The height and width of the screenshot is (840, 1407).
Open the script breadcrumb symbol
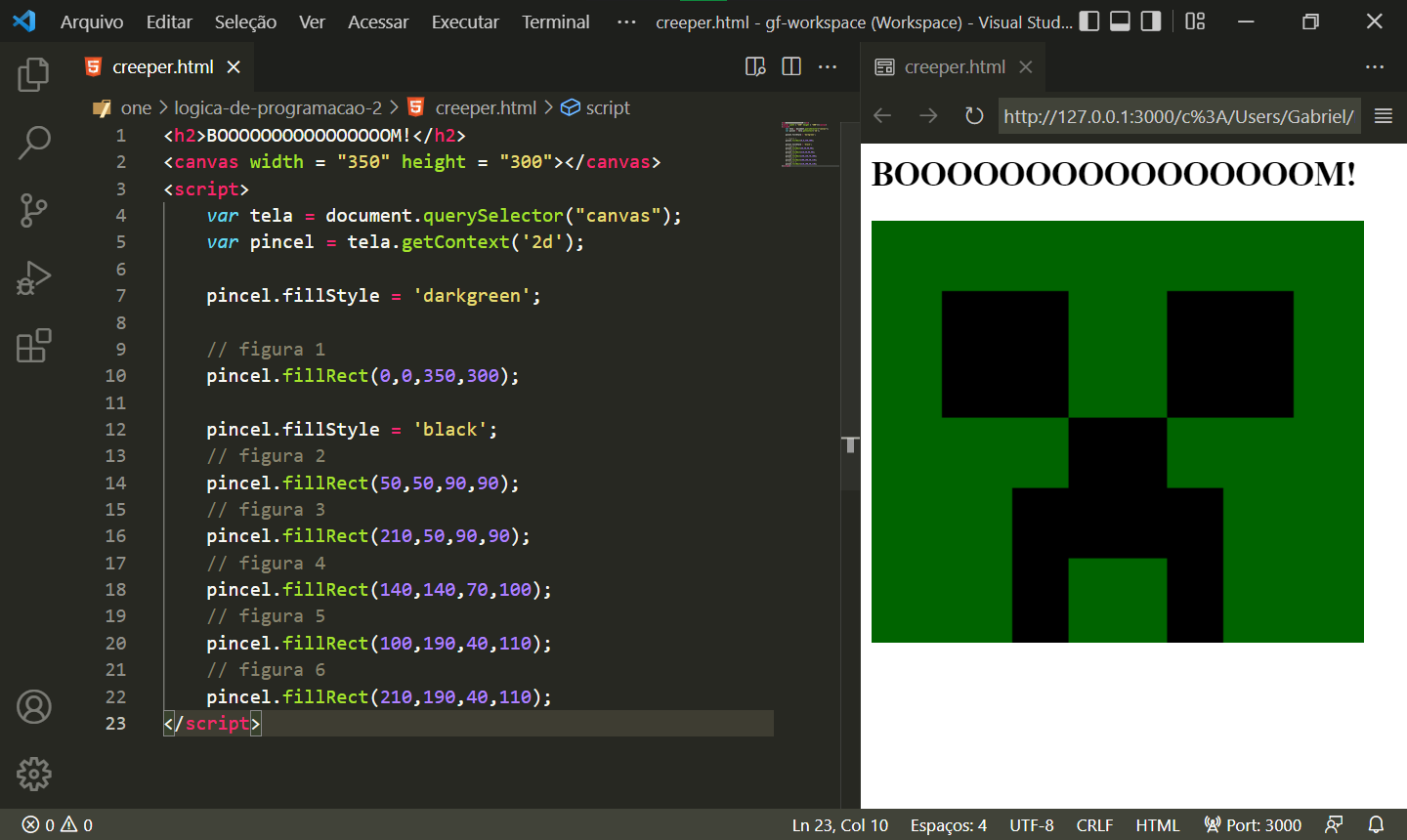pos(608,107)
